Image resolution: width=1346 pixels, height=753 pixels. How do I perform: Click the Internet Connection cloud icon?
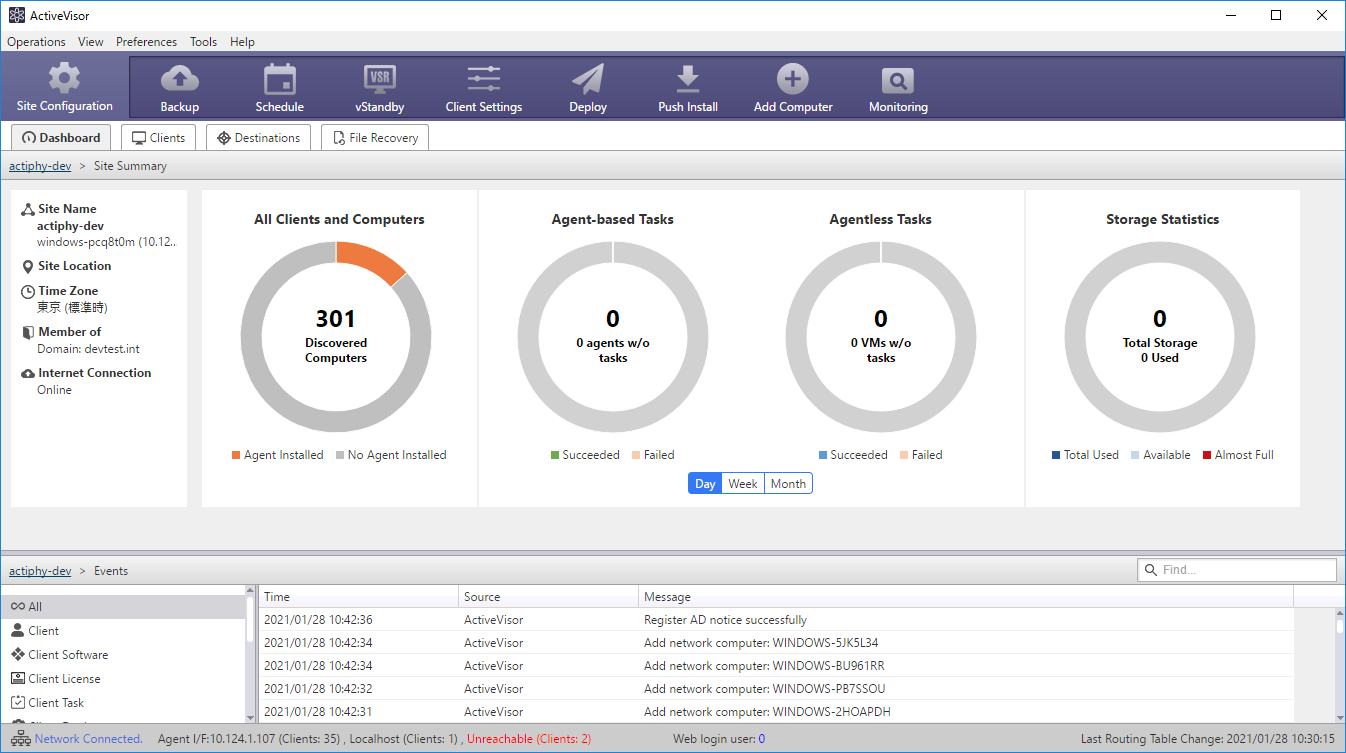[x=28, y=373]
